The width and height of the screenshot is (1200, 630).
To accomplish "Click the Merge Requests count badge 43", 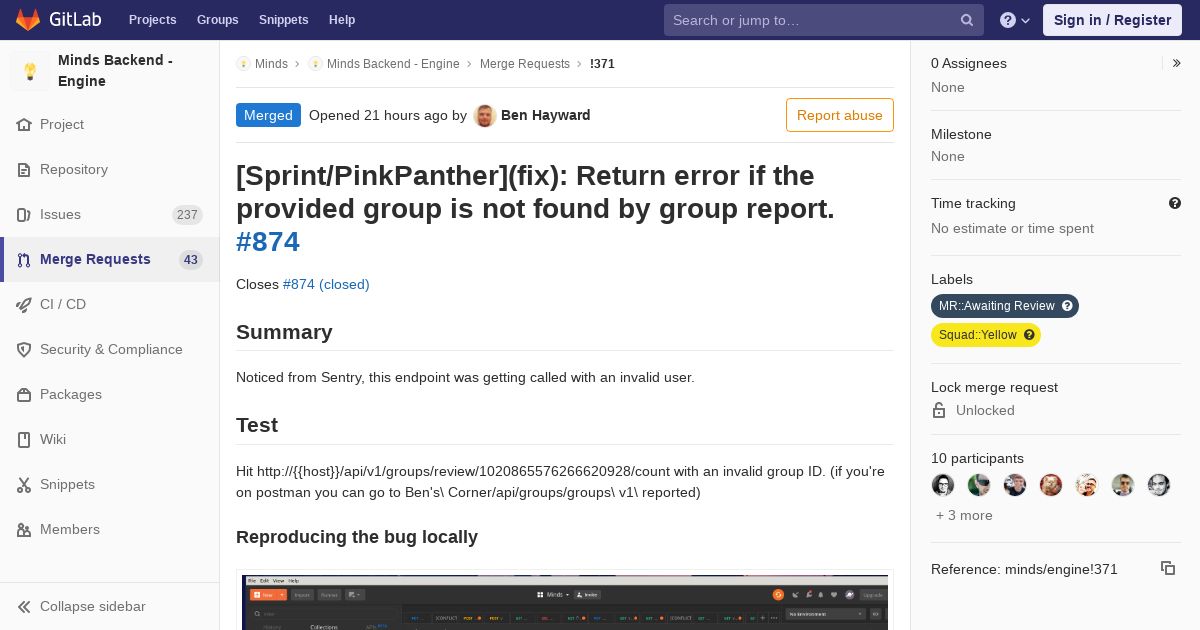I will 191,260.
